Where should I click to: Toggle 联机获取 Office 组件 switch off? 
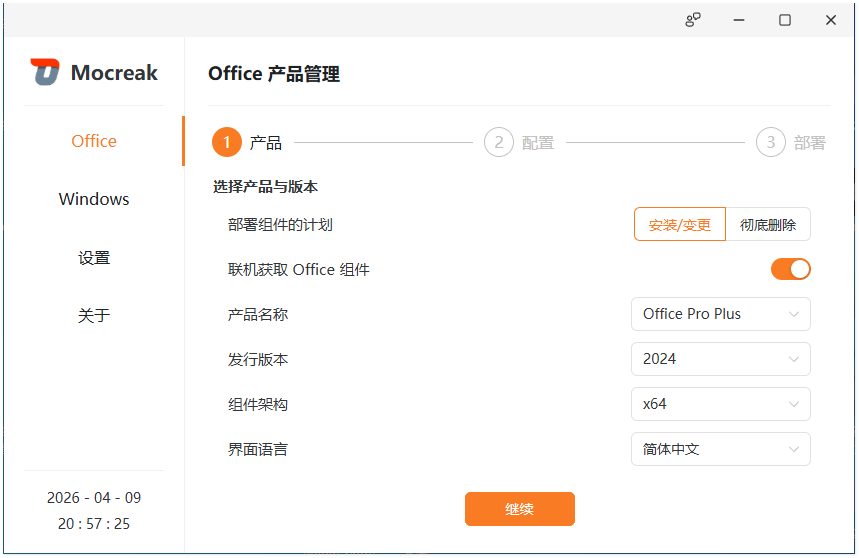click(x=790, y=269)
